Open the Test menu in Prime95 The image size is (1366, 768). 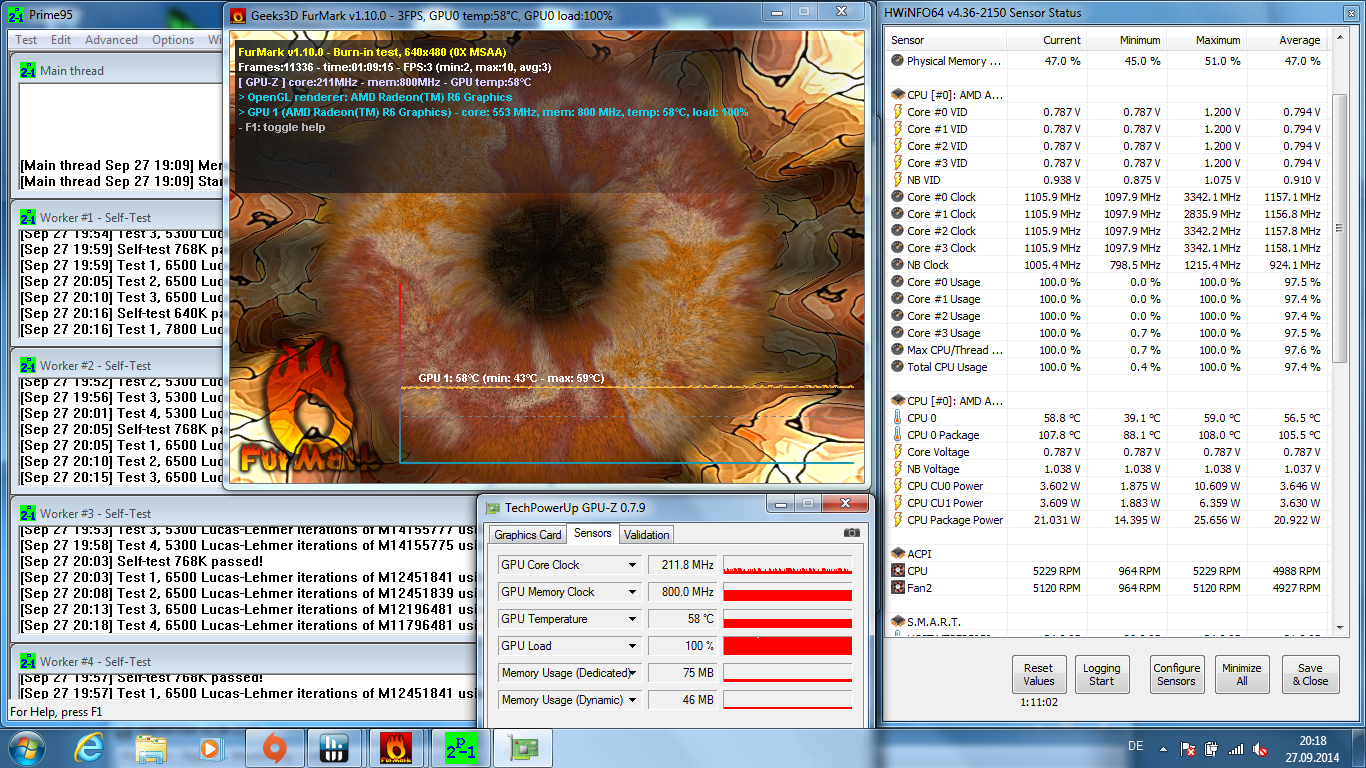tap(26, 40)
